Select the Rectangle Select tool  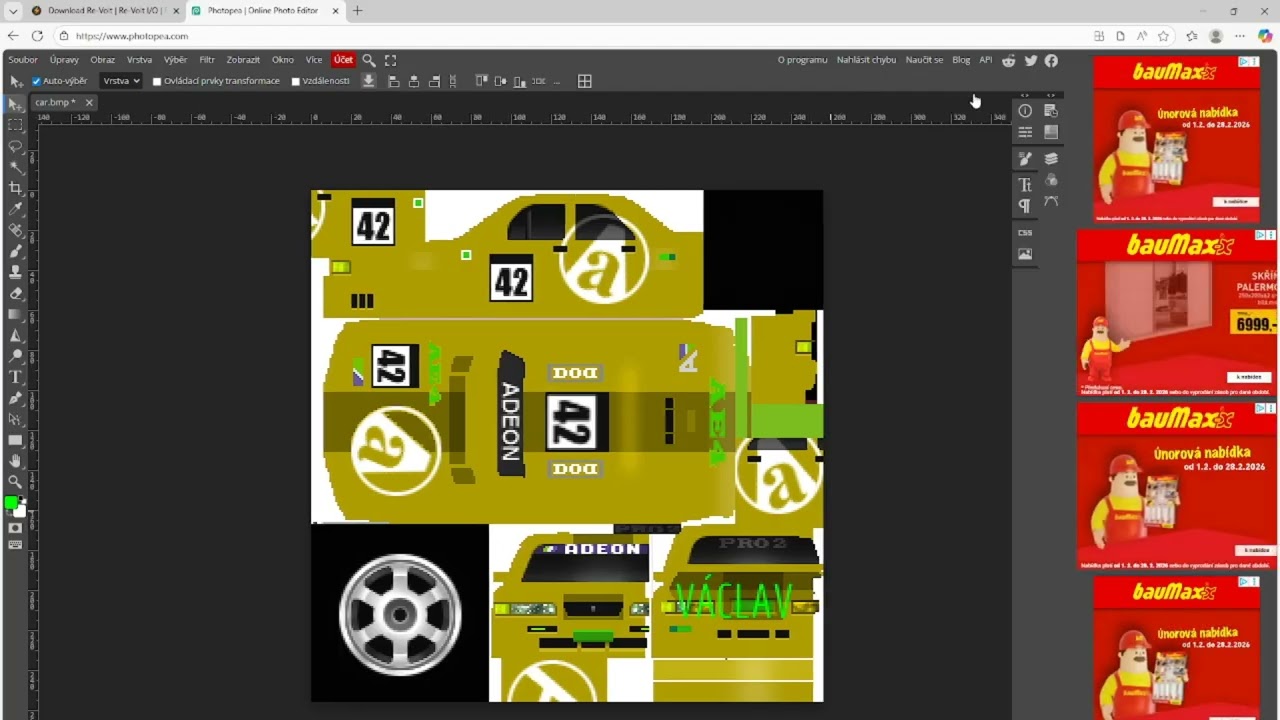(x=15, y=125)
